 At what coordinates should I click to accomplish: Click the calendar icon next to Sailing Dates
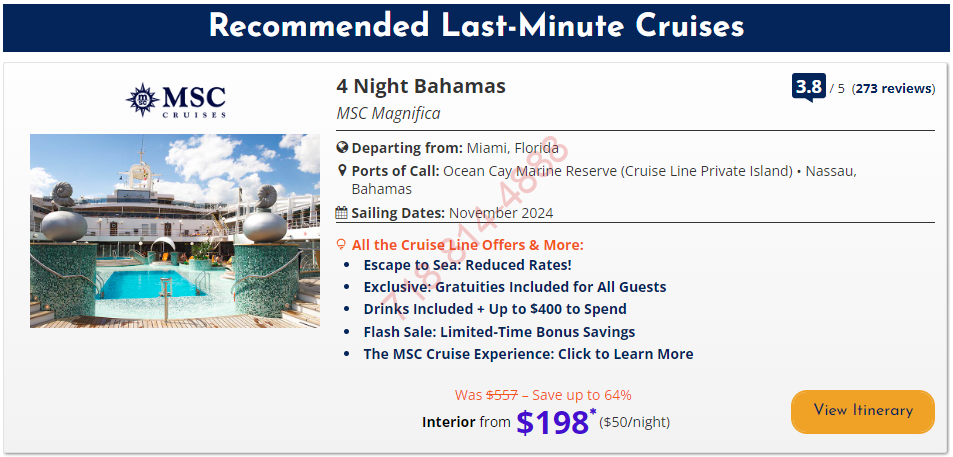342,213
